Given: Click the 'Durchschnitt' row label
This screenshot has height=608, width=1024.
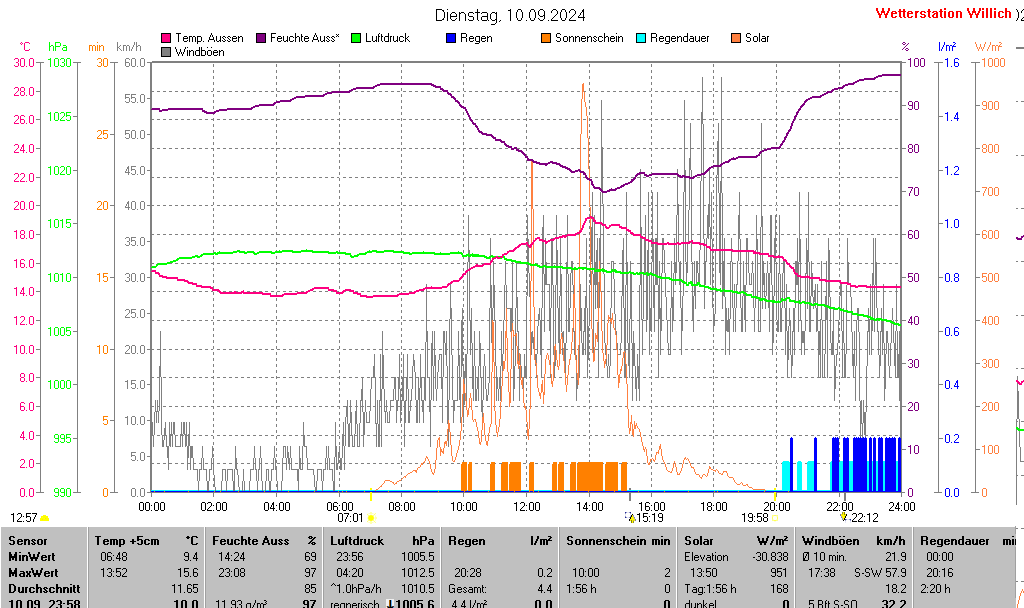Looking at the screenshot, I should coord(44,588).
